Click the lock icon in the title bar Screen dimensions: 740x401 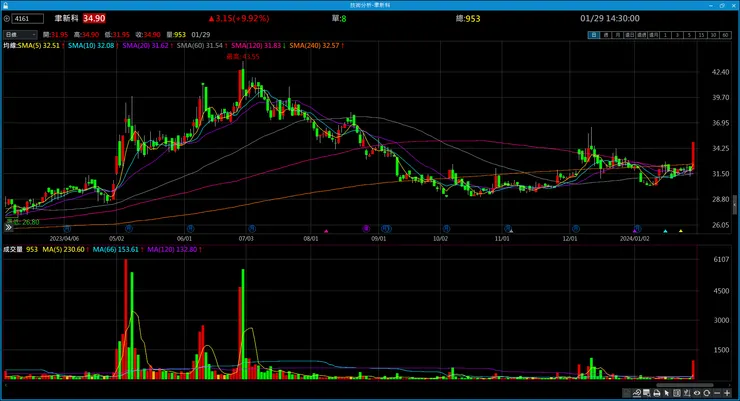coord(5,5)
